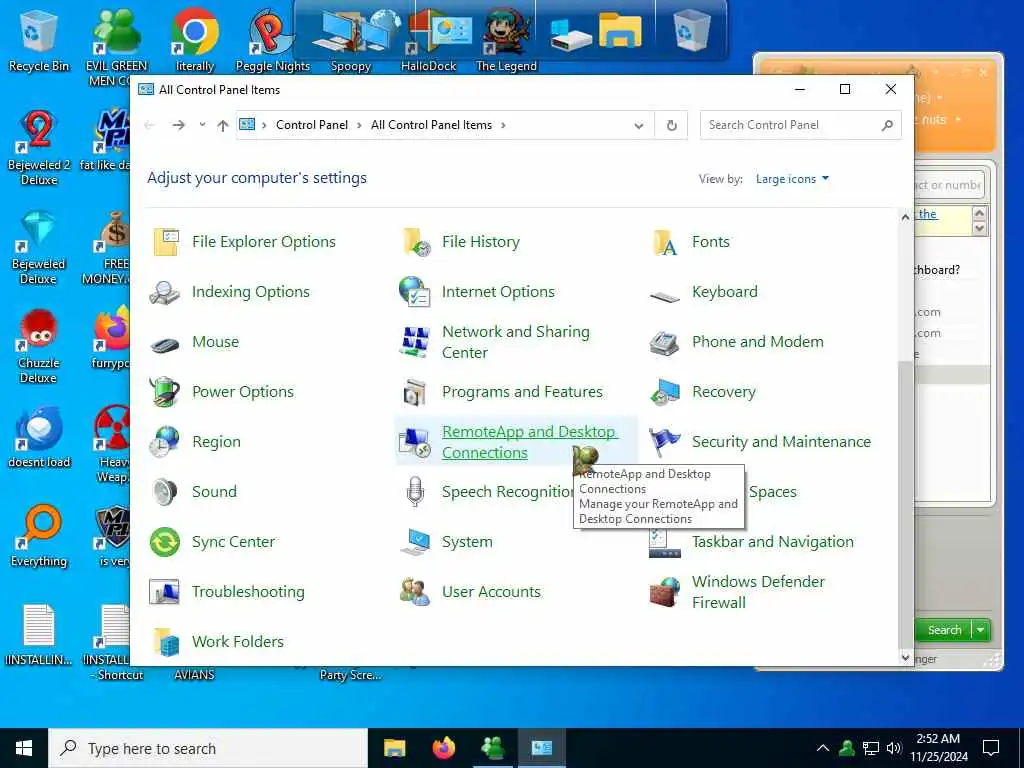The width and height of the screenshot is (1024, 768).
Task: Open Sync Center green icon
Action: point(165,542)
